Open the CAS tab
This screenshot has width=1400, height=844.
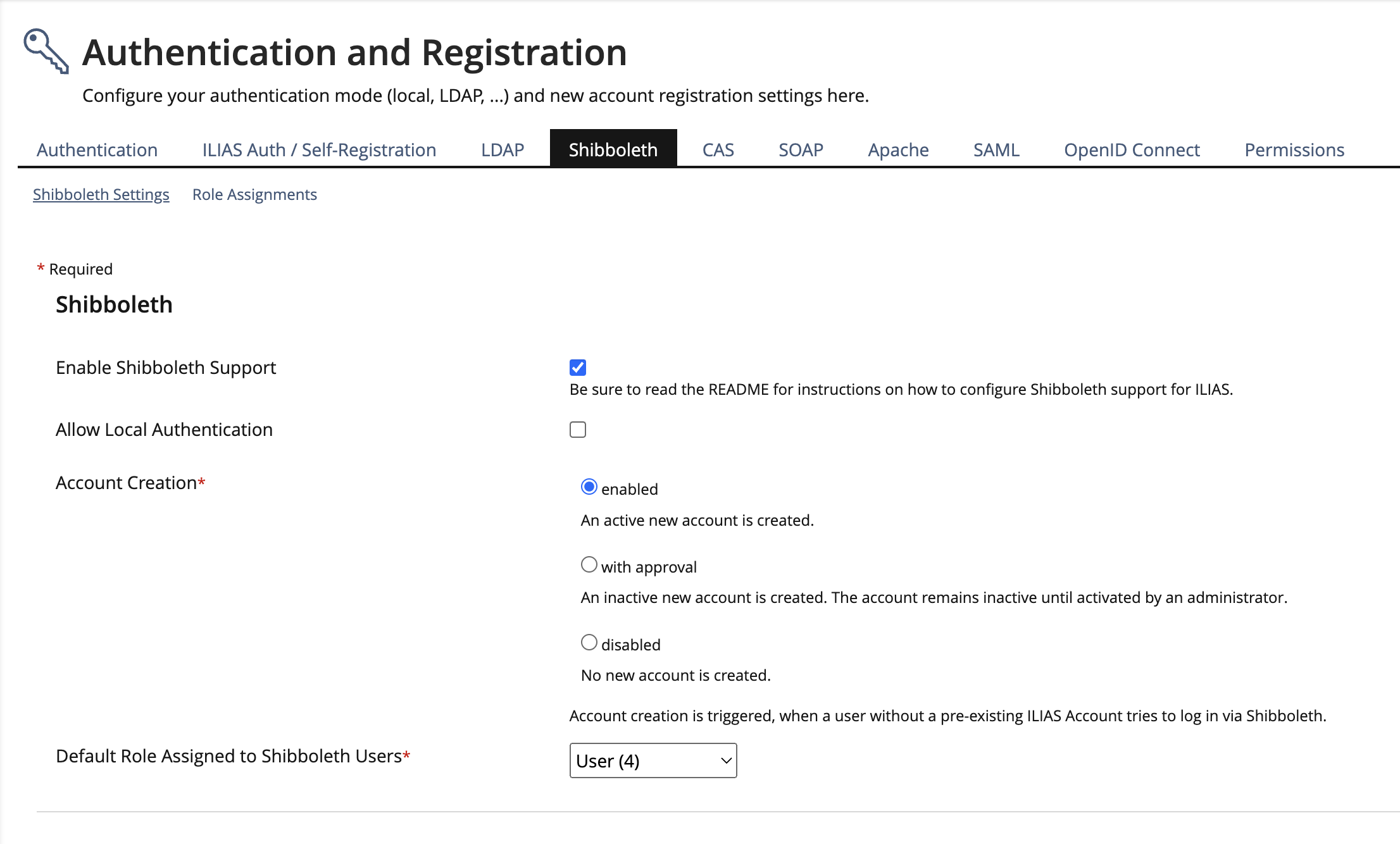(718, 150)
